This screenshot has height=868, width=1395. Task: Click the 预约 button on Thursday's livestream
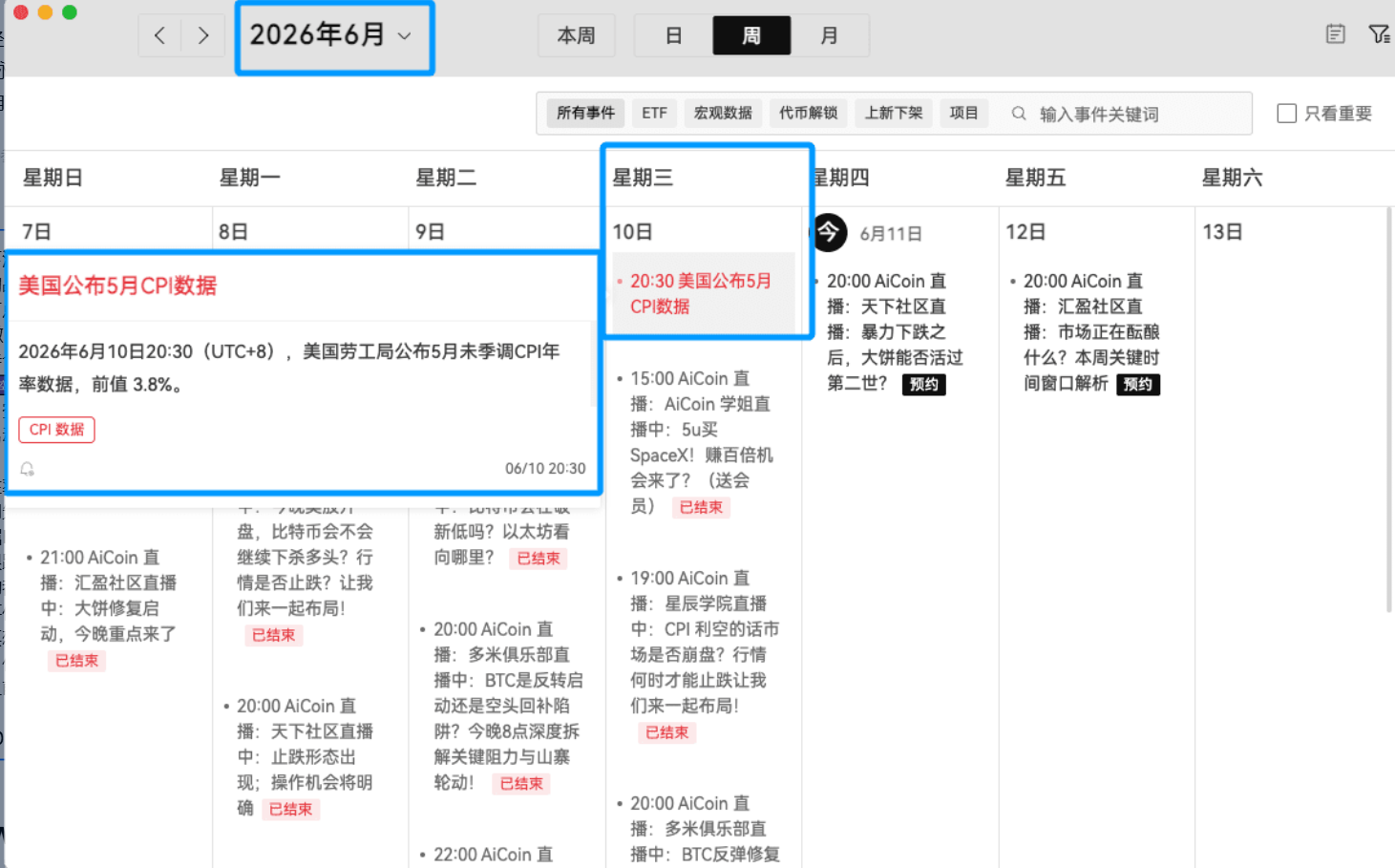pos(923,384)
